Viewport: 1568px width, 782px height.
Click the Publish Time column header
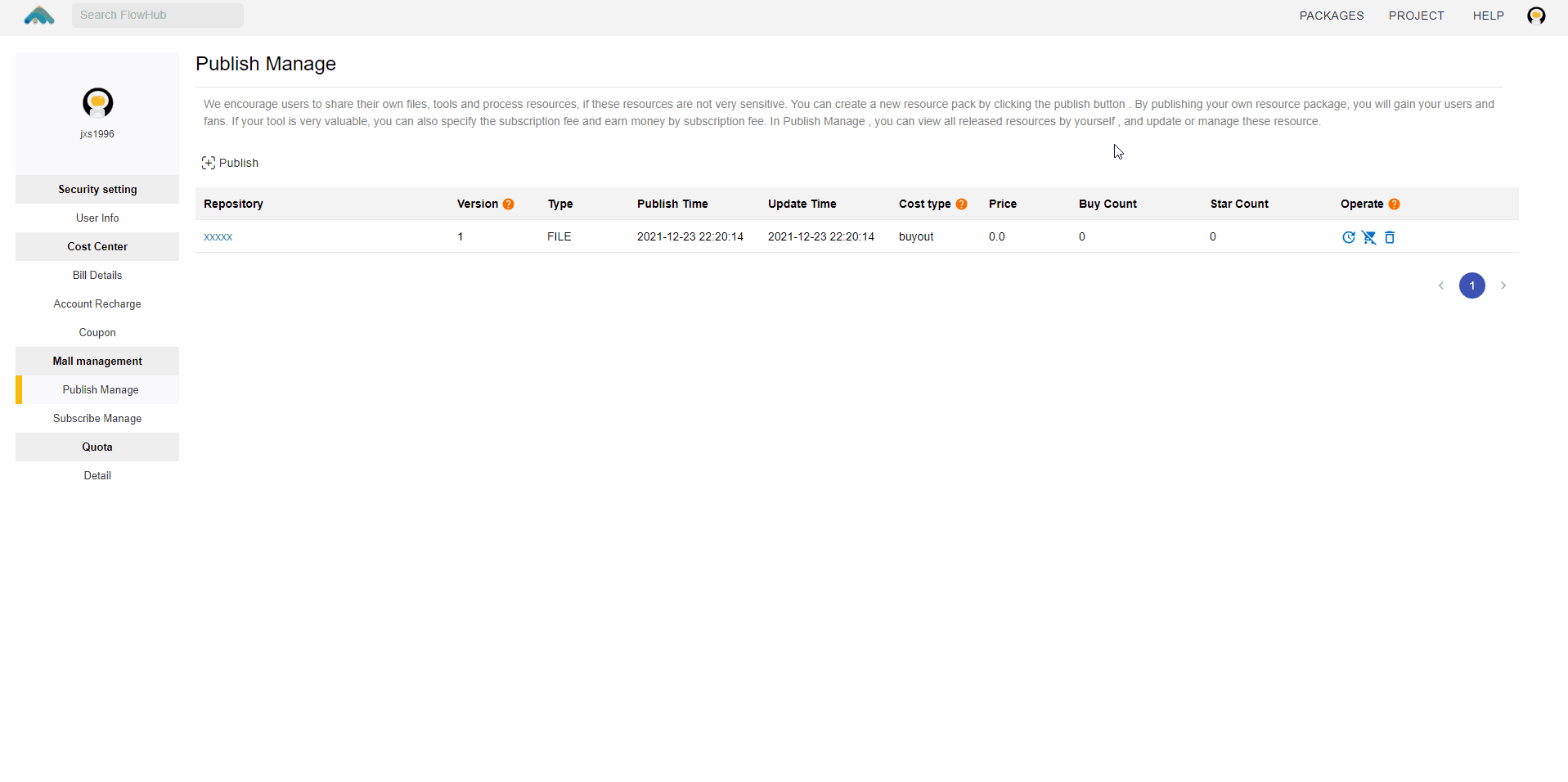pyautogui.click(x=672, y=204)
